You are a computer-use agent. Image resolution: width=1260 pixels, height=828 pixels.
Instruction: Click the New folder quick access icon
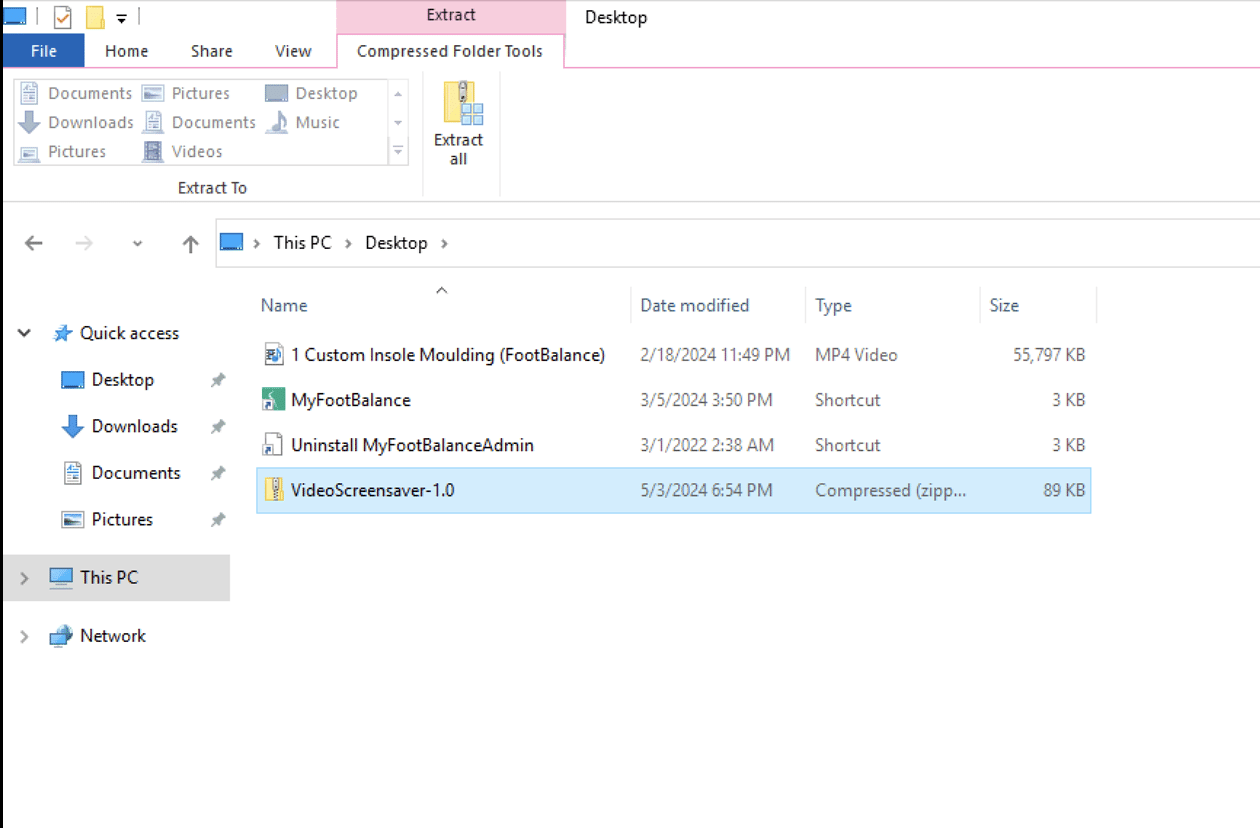pyautogui.click(x=93, y=16)
